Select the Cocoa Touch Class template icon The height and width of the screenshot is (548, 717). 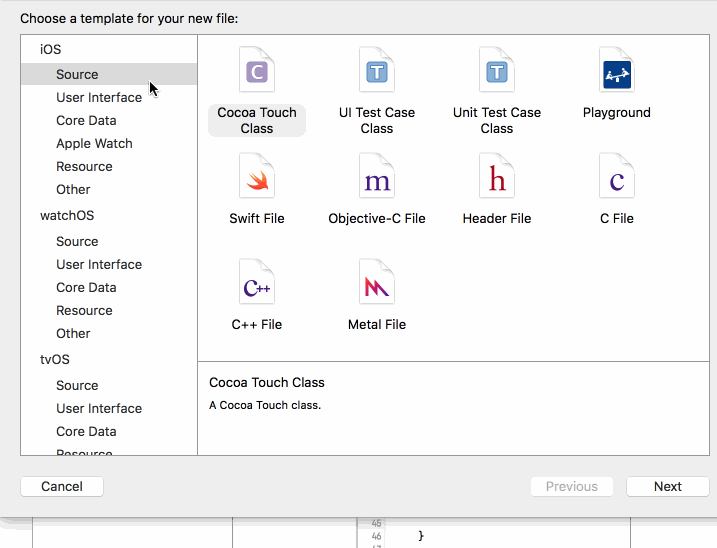(x=257, y=71)
